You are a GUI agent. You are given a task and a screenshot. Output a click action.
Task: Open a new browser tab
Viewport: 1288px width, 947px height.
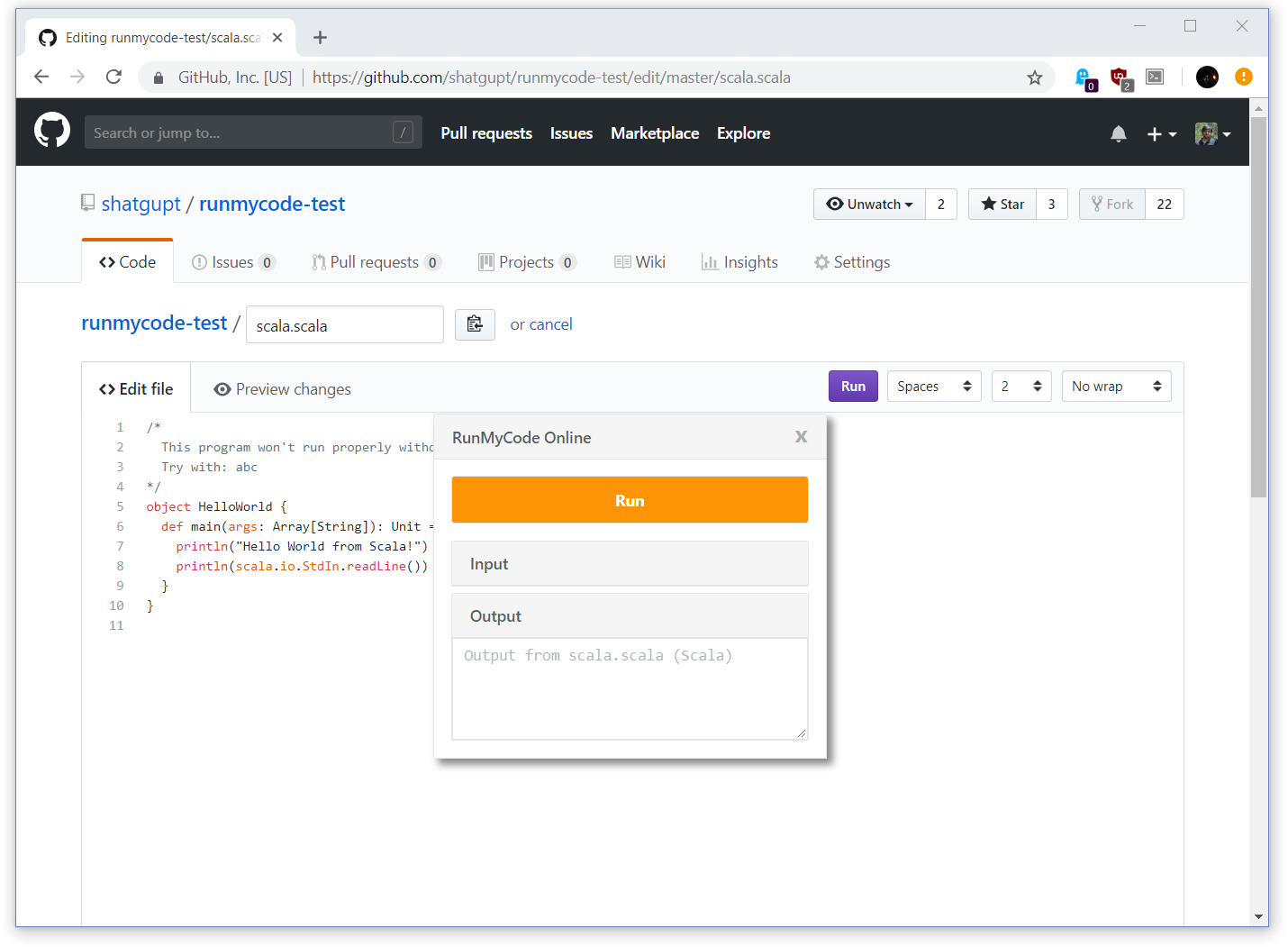pos(320,37)
